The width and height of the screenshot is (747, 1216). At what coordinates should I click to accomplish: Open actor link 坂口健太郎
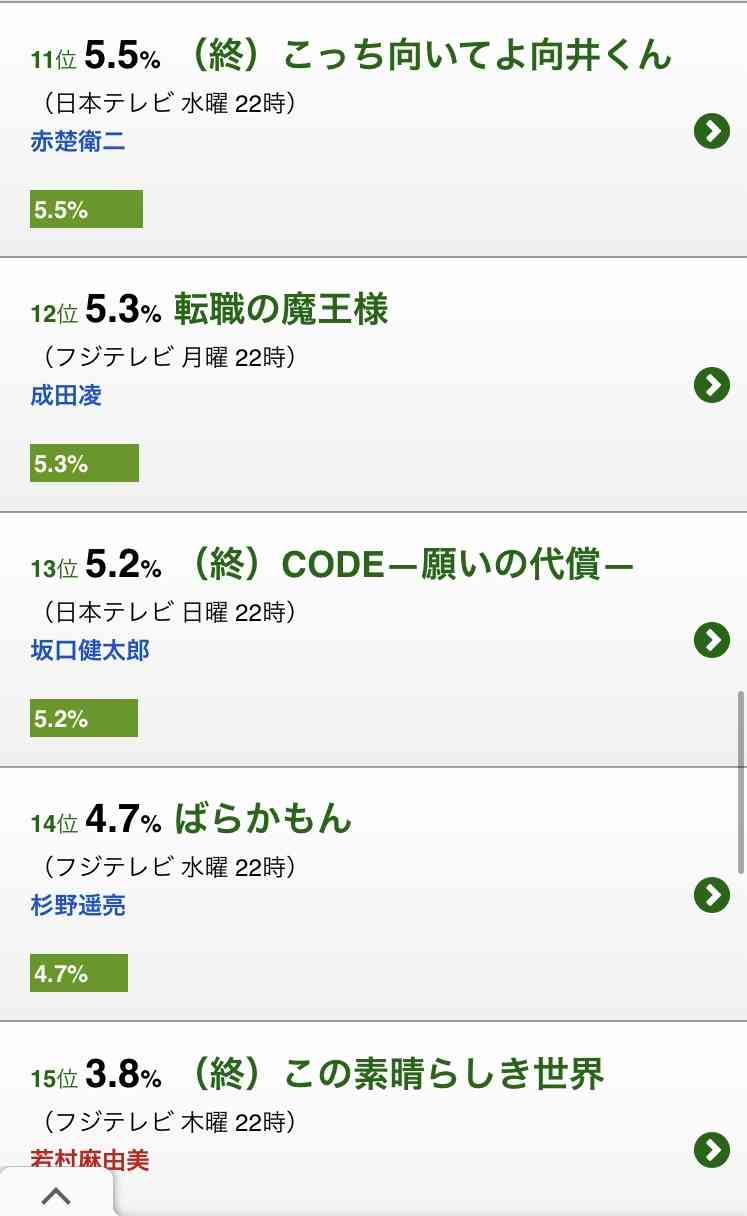[x=90, y=650]
